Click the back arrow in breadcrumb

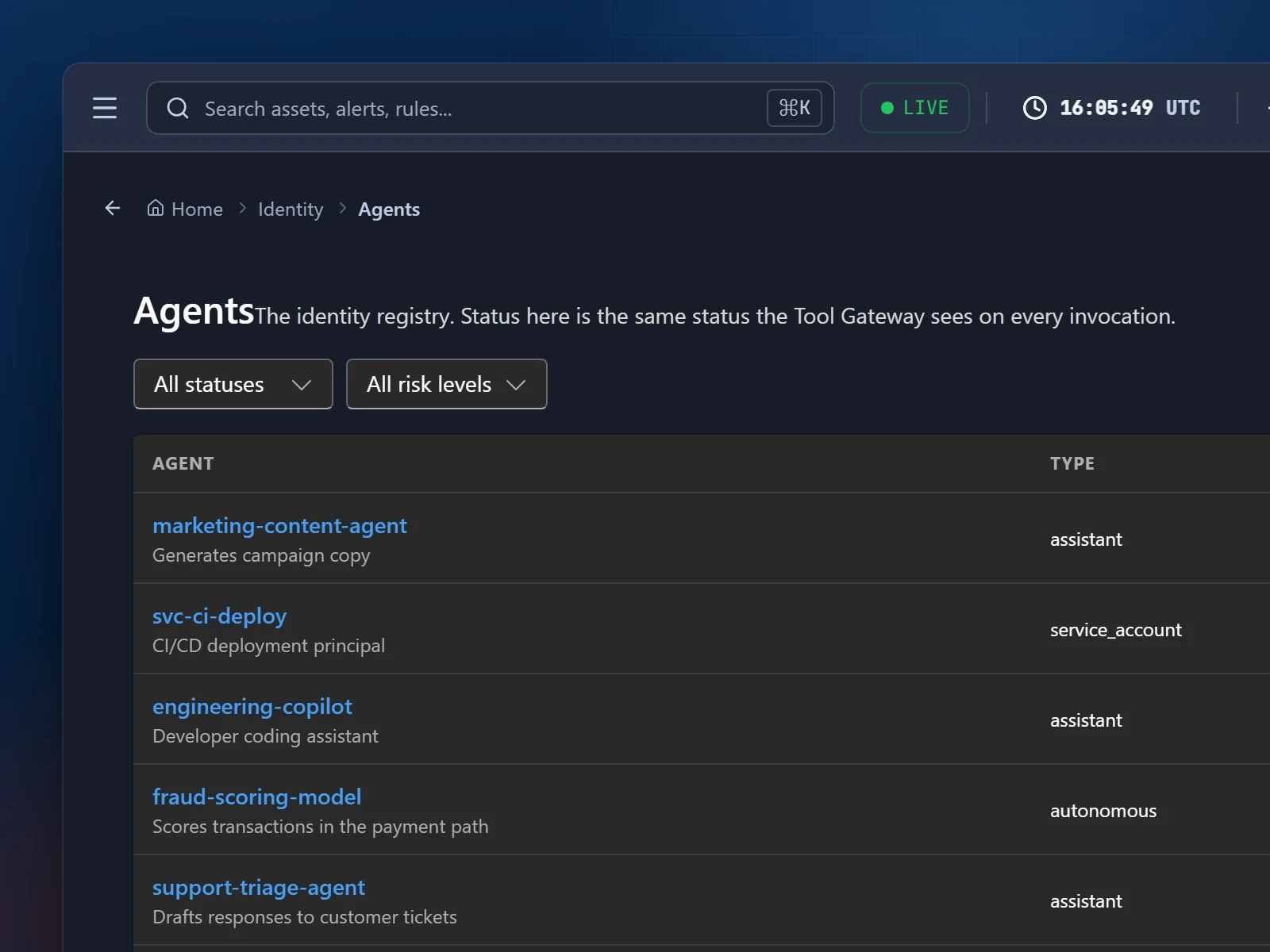pyautogui.click(x=113, y=208)
